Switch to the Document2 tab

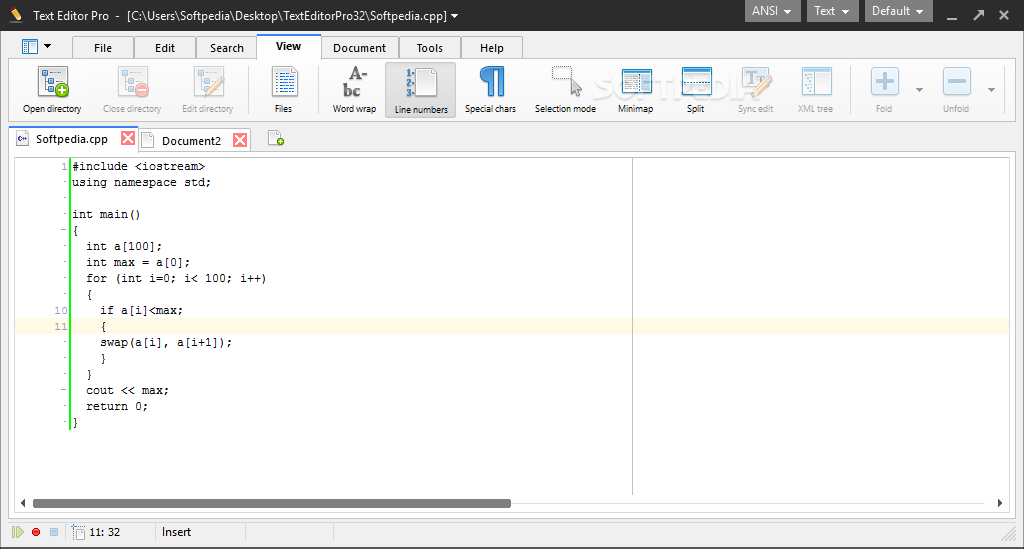coord(191,141)
